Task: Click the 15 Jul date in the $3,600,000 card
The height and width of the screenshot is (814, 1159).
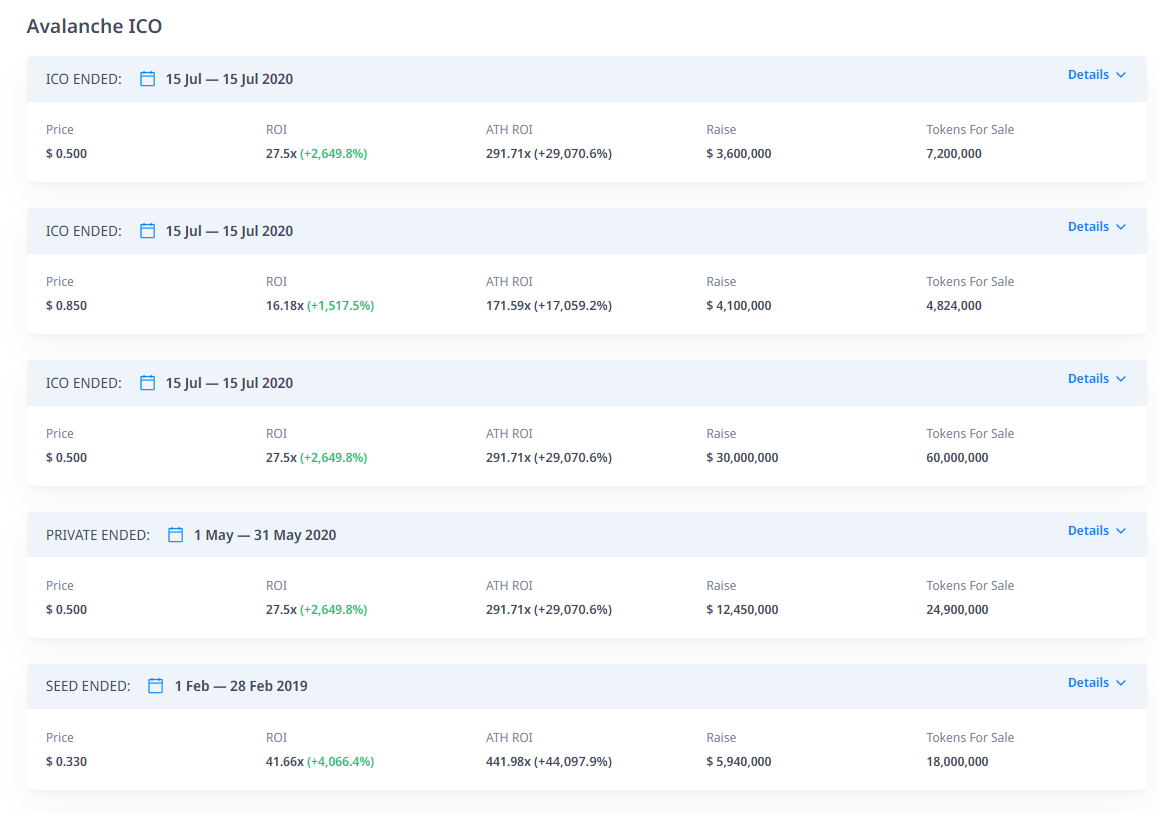Action: coord(229,79)
